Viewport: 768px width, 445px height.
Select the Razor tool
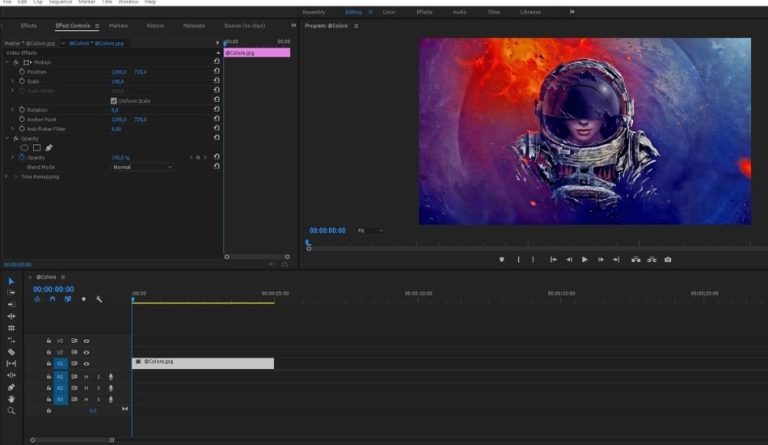[11, 352]
